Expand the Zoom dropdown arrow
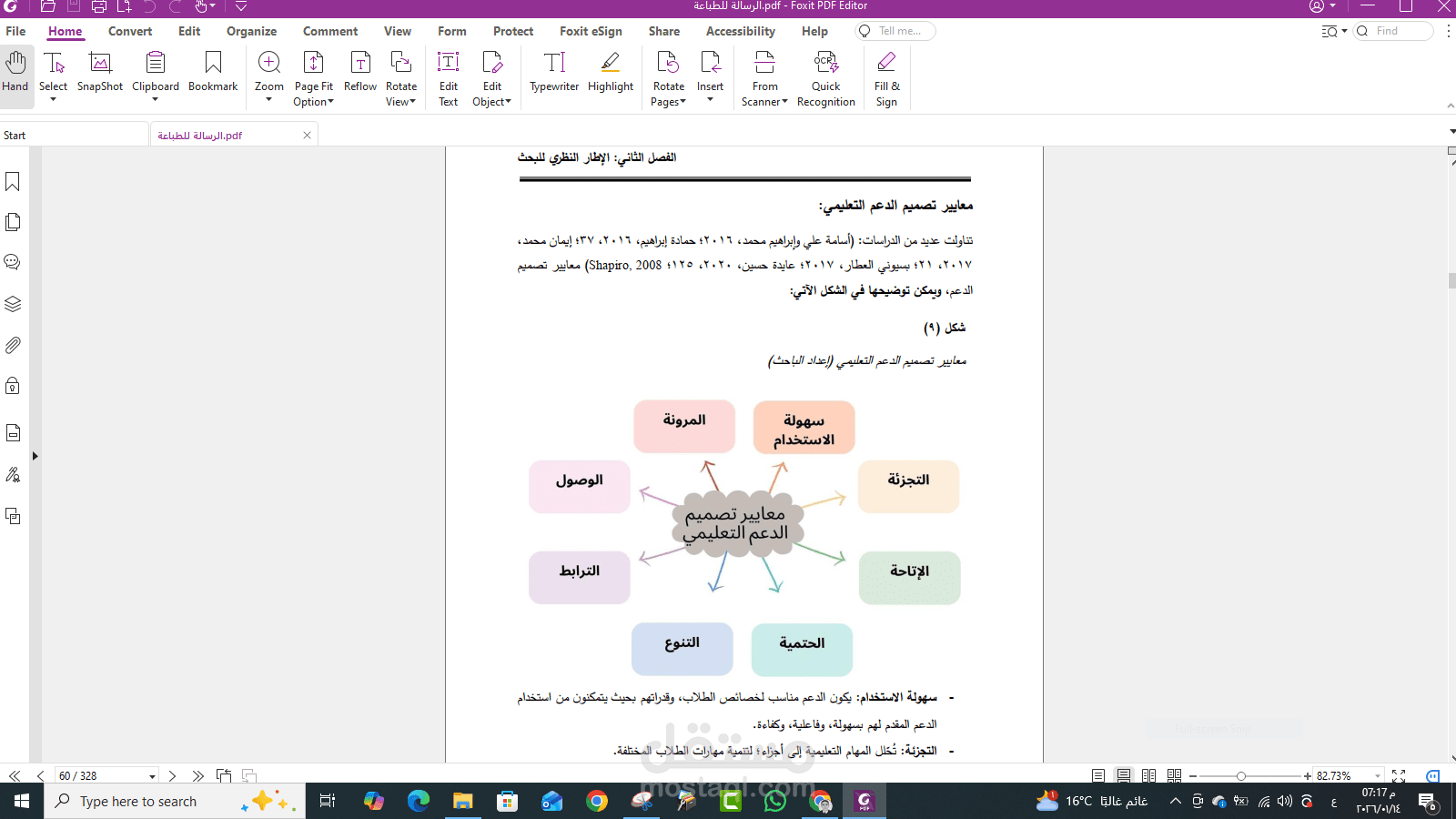This screenshot has width=1456, height=819. click(x=269, y=99)
